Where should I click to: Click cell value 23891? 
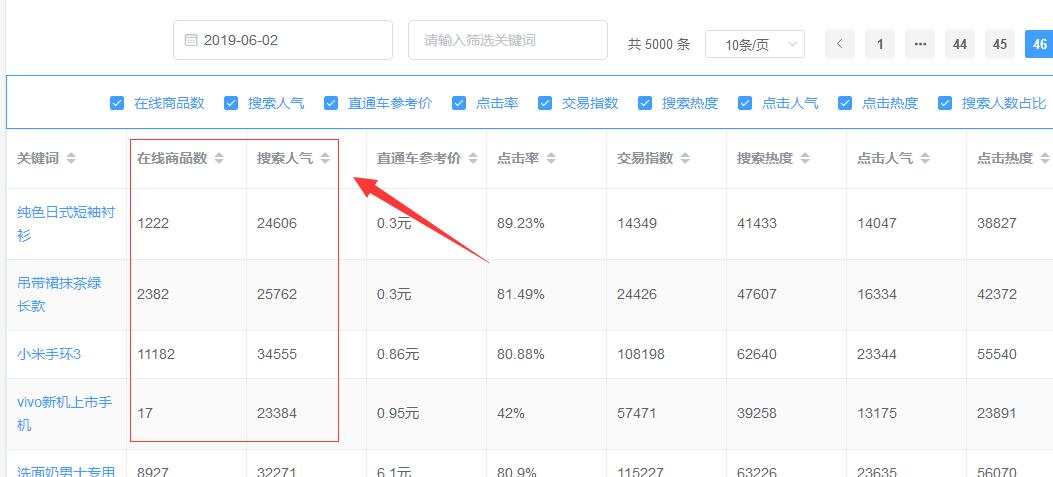pyautogui.click(x=997, y=413)
